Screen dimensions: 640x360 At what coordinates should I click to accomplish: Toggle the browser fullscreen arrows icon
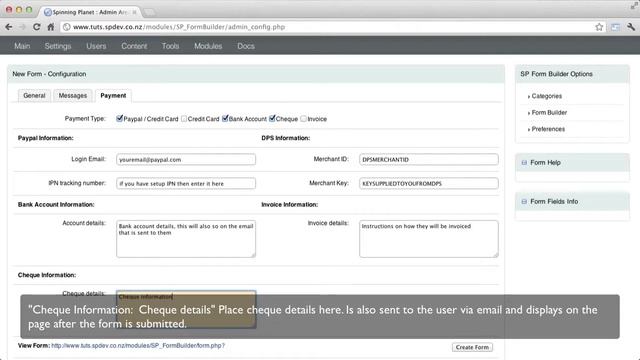[x=634, y=5]
